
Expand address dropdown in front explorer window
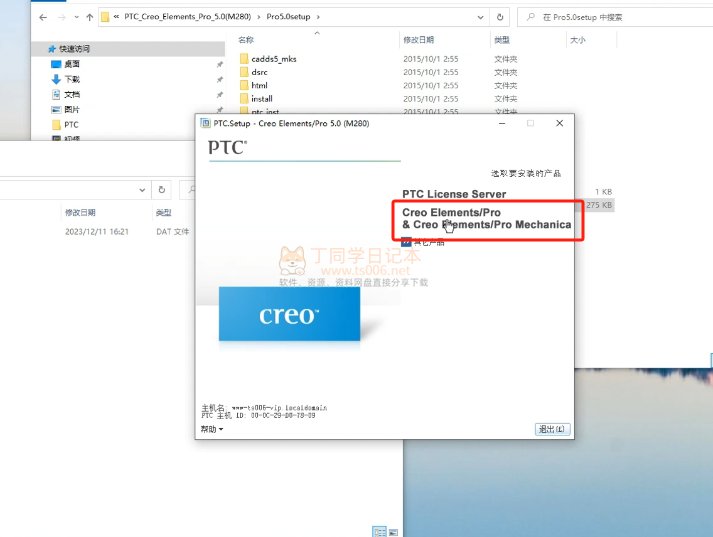(x=142, y=190)
